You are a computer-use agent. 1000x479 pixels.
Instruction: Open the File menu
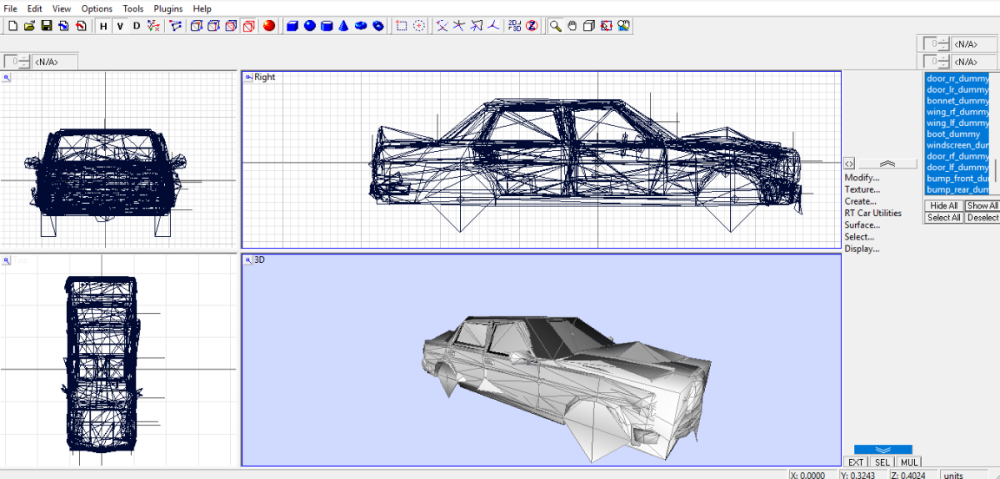[x=10, y=9]
